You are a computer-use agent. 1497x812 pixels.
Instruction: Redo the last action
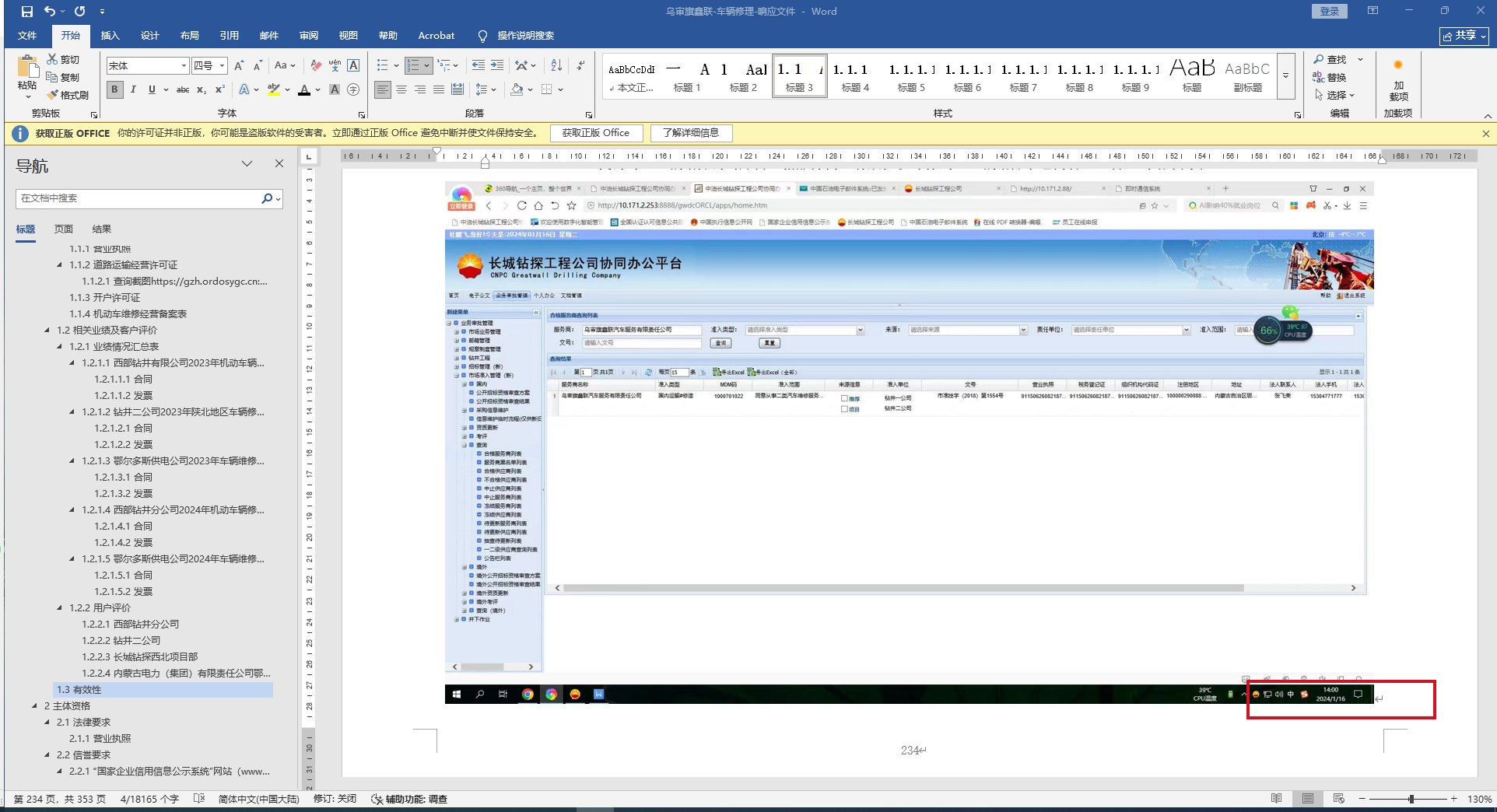79,12
